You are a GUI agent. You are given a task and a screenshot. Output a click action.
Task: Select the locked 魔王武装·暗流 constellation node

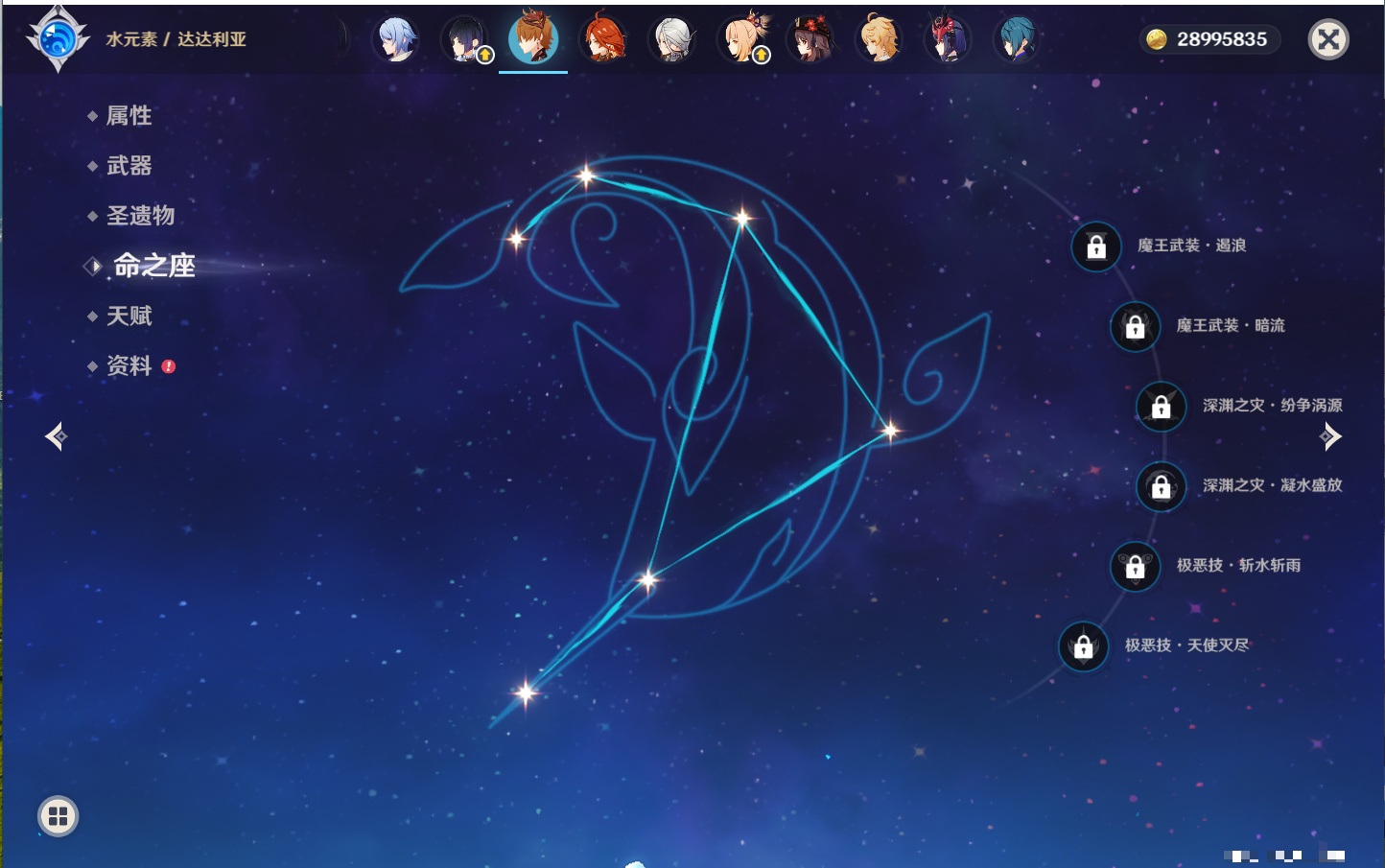pos(1135,326)
